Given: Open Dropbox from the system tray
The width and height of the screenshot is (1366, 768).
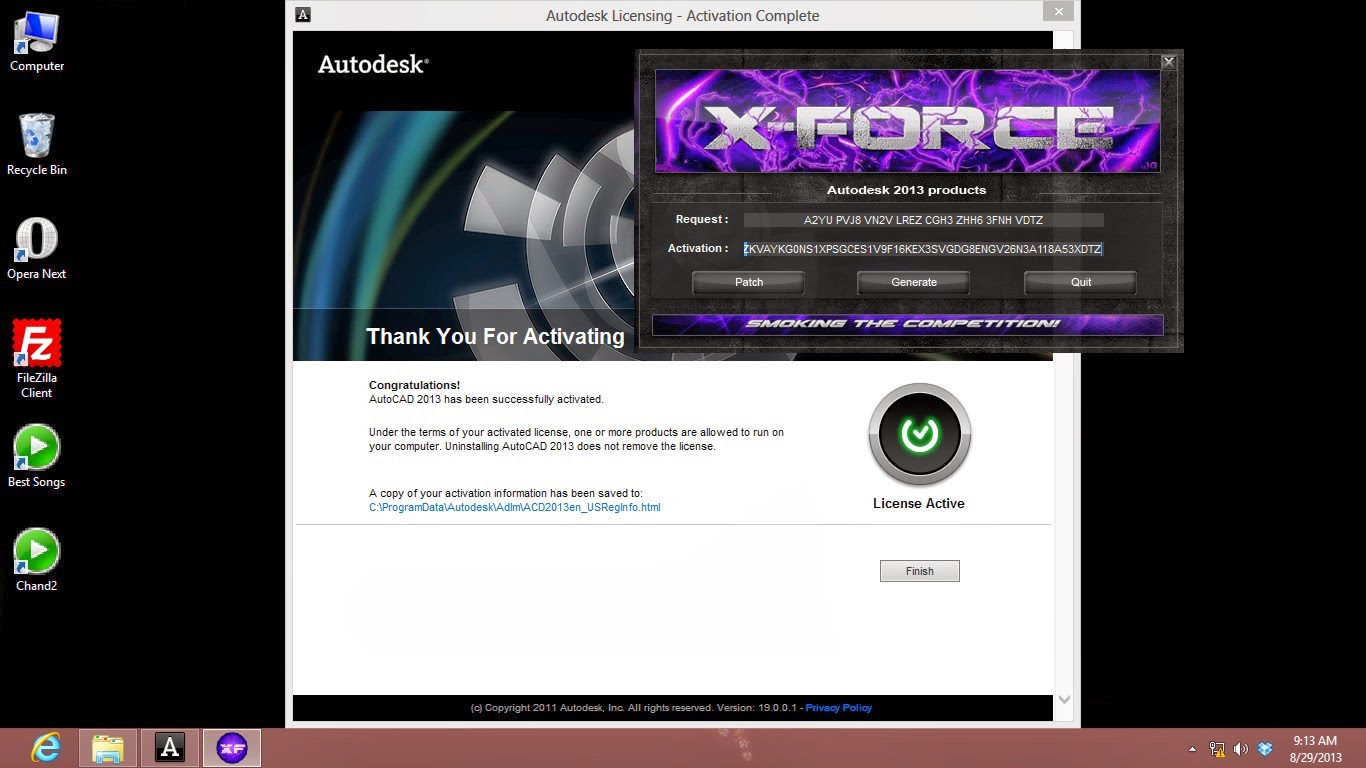Looking at the screenshot, I should pos(1266,748).
